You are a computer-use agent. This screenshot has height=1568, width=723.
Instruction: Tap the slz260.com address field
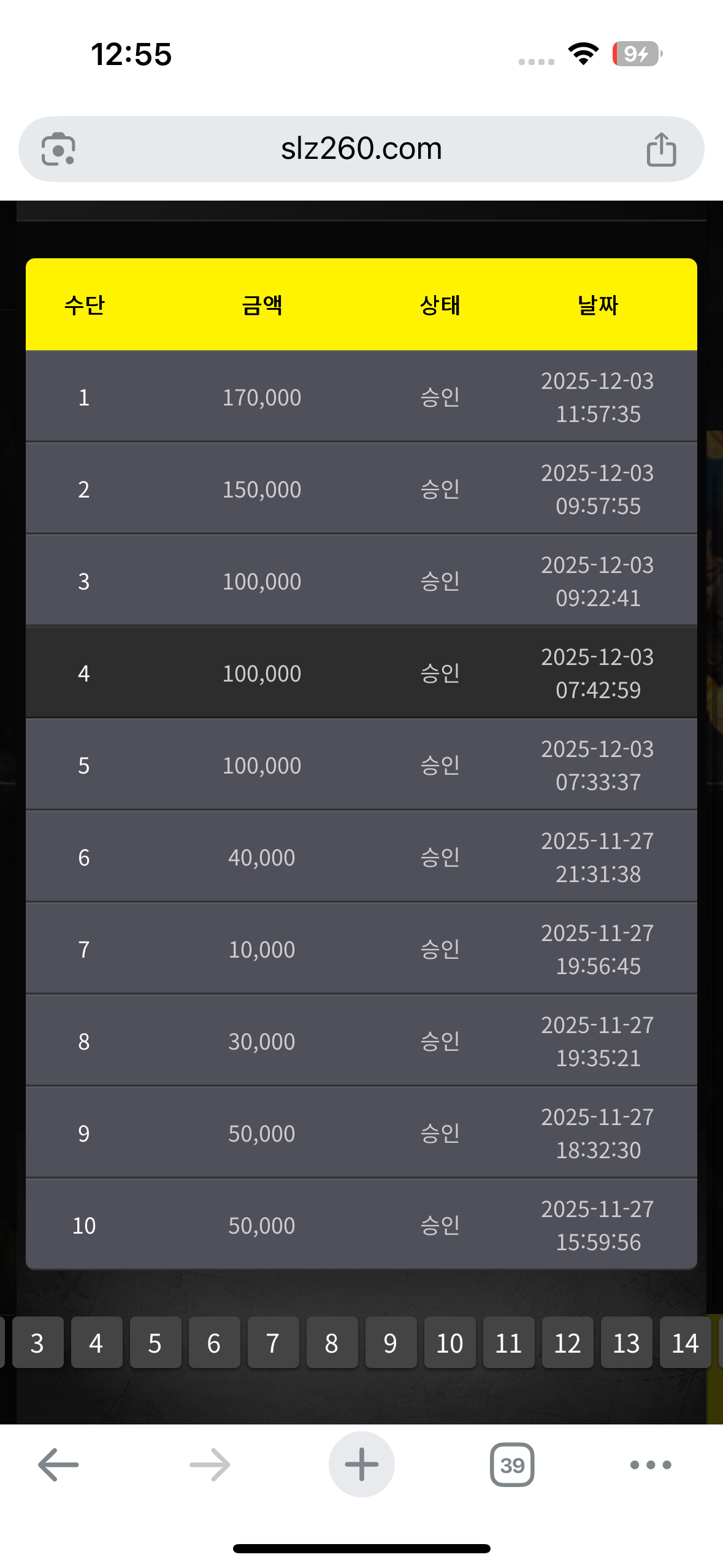pos(361,149)
